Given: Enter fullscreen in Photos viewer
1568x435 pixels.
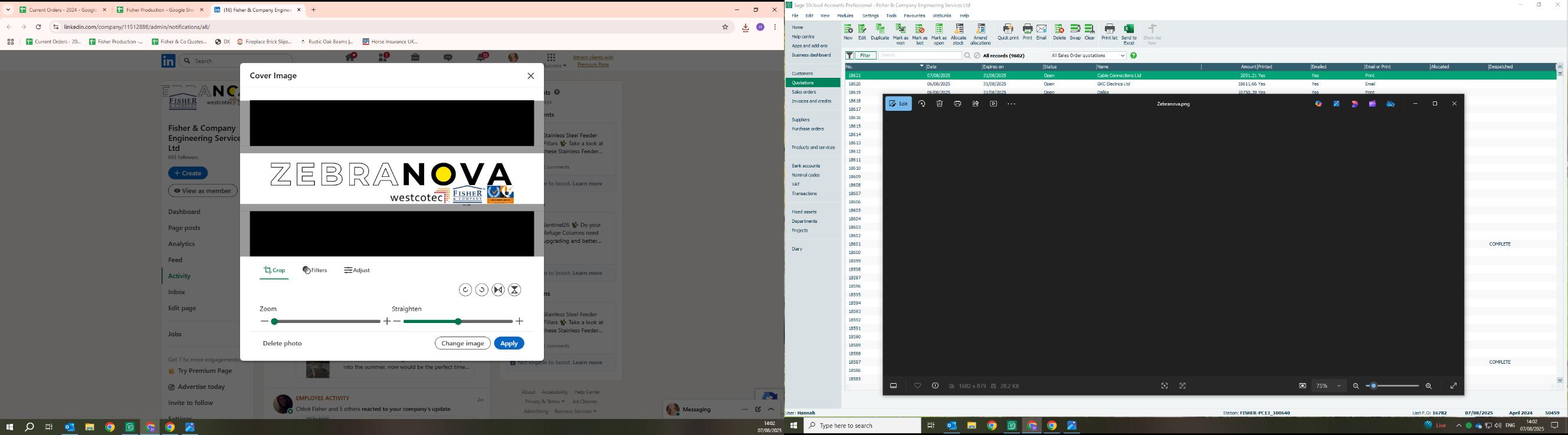Looking at the screenshot, I should coord(1454,386).
